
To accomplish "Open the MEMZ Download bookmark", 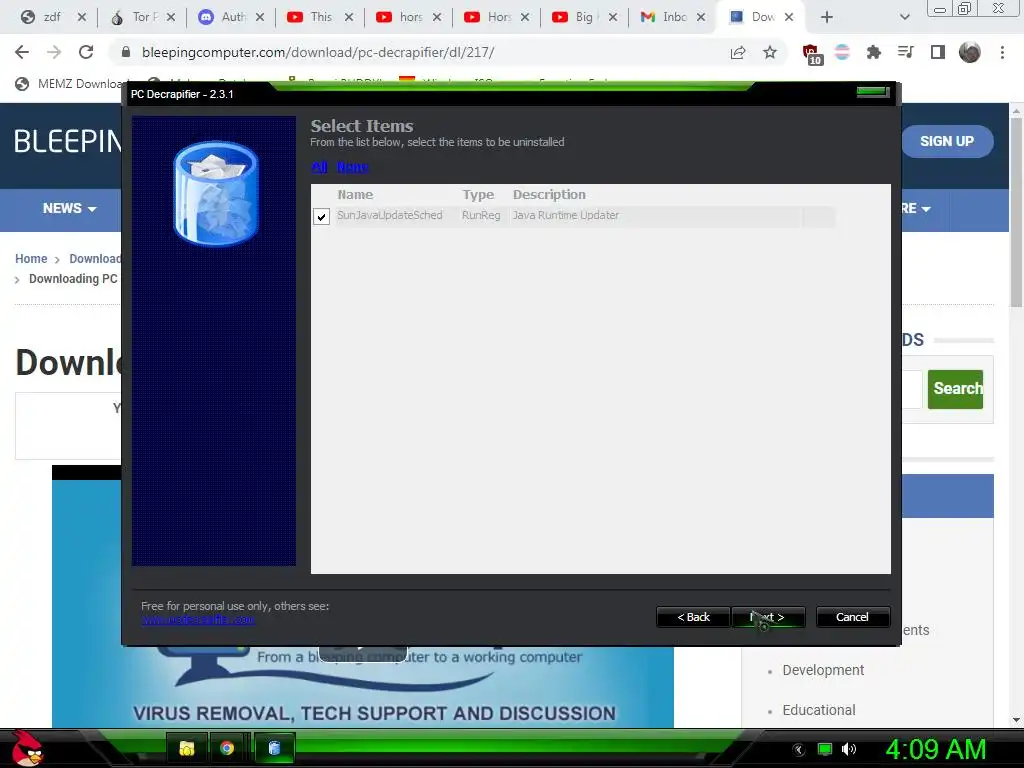I will 71,84.
